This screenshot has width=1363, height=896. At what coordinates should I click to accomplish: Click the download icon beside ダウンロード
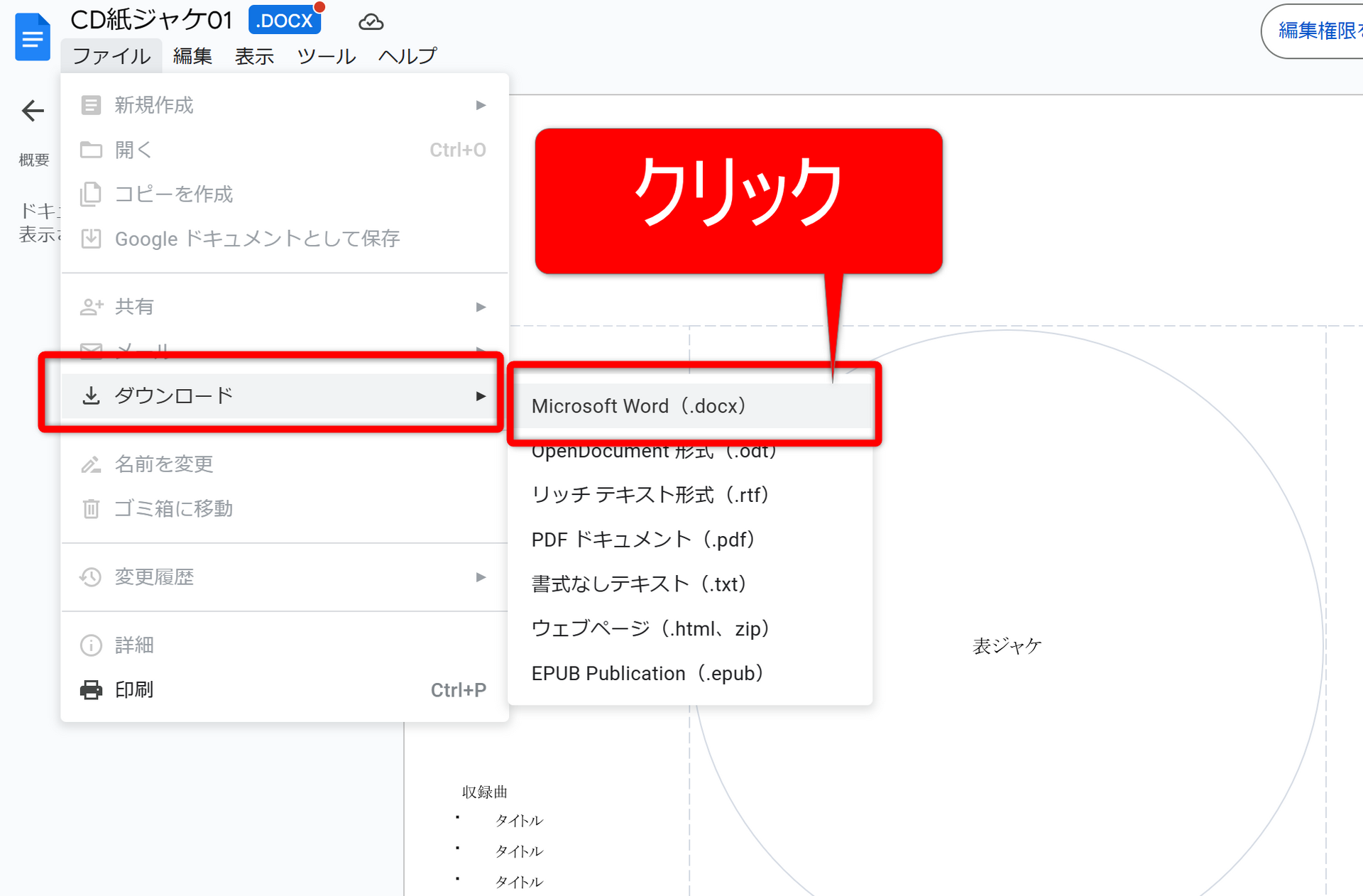pyautogui.click(x=91, y=395)
